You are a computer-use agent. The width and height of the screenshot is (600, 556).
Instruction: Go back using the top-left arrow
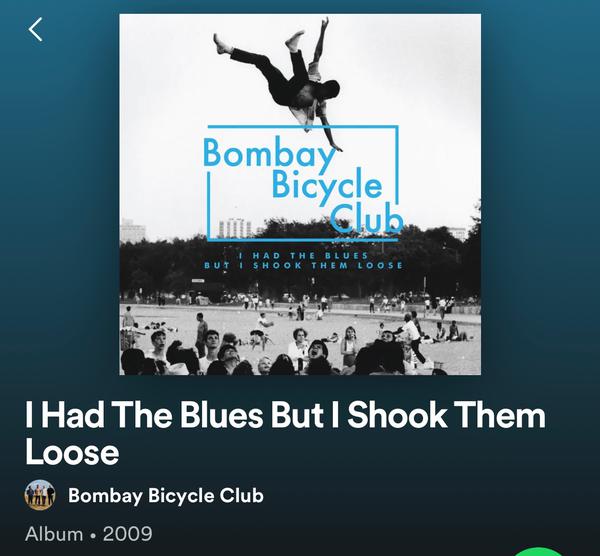pyautogui.click(x=35, y=29)
